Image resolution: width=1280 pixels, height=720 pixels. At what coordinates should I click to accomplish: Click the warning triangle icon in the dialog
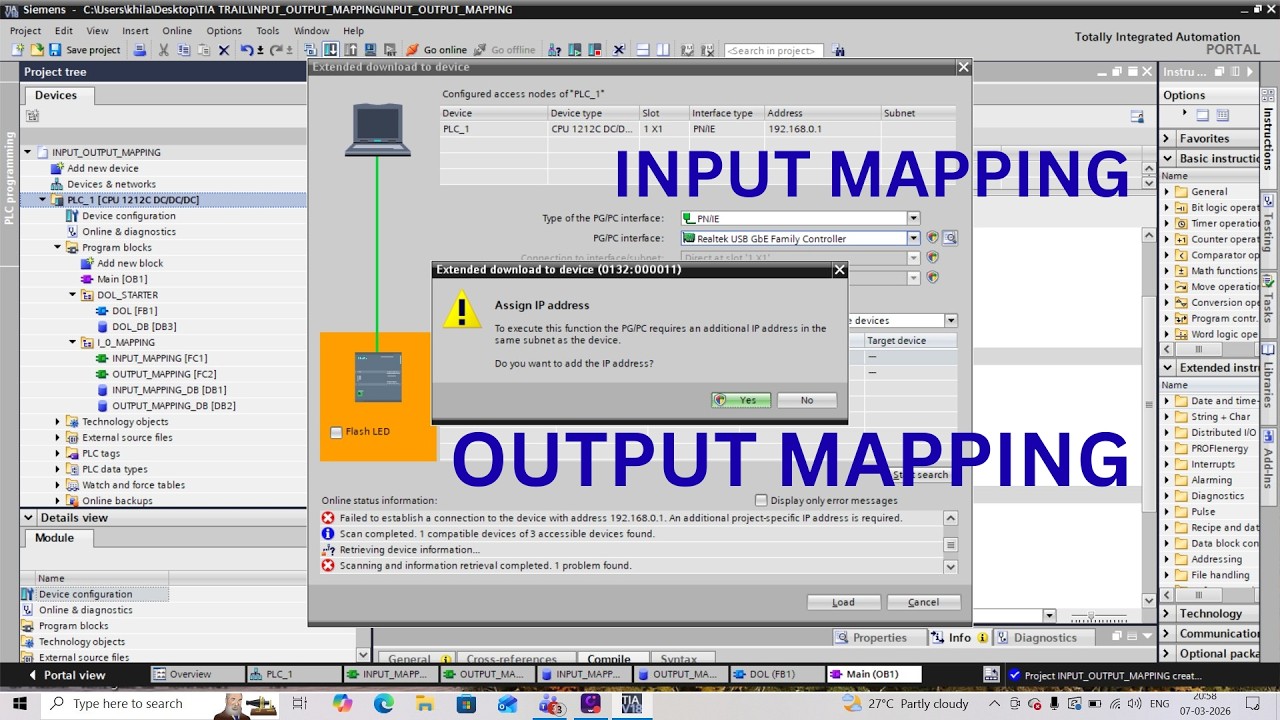[x=462, y=310]
